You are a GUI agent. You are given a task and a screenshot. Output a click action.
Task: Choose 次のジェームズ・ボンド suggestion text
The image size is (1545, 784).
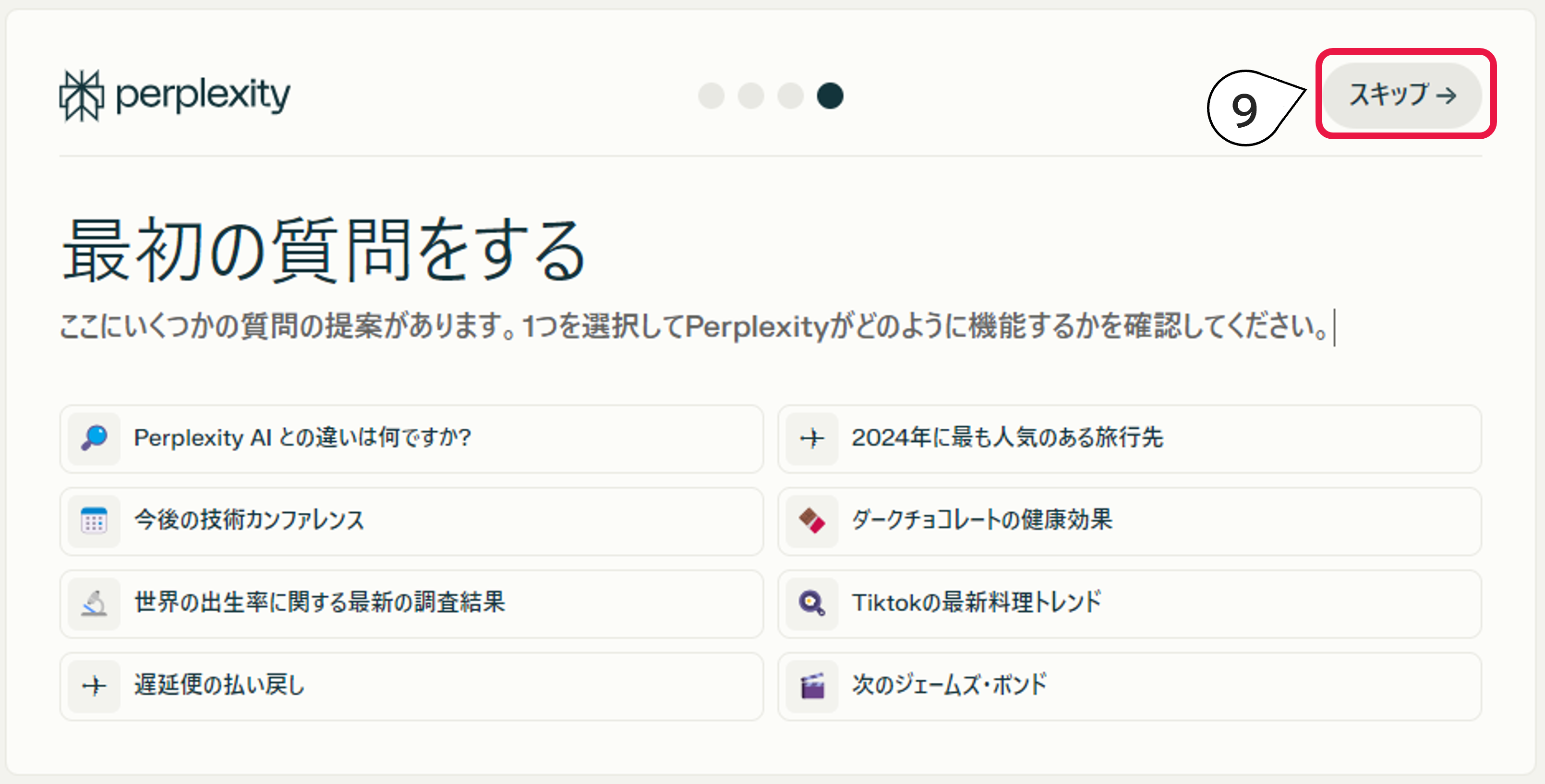[x=950, y=685]
